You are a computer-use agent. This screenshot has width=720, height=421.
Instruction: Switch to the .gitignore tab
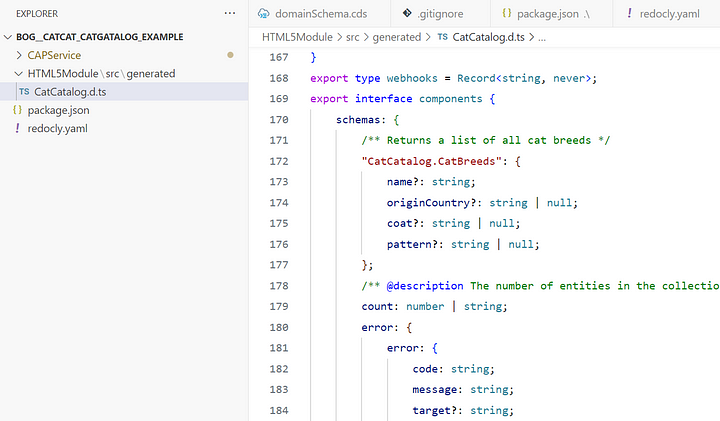point(440,14)
